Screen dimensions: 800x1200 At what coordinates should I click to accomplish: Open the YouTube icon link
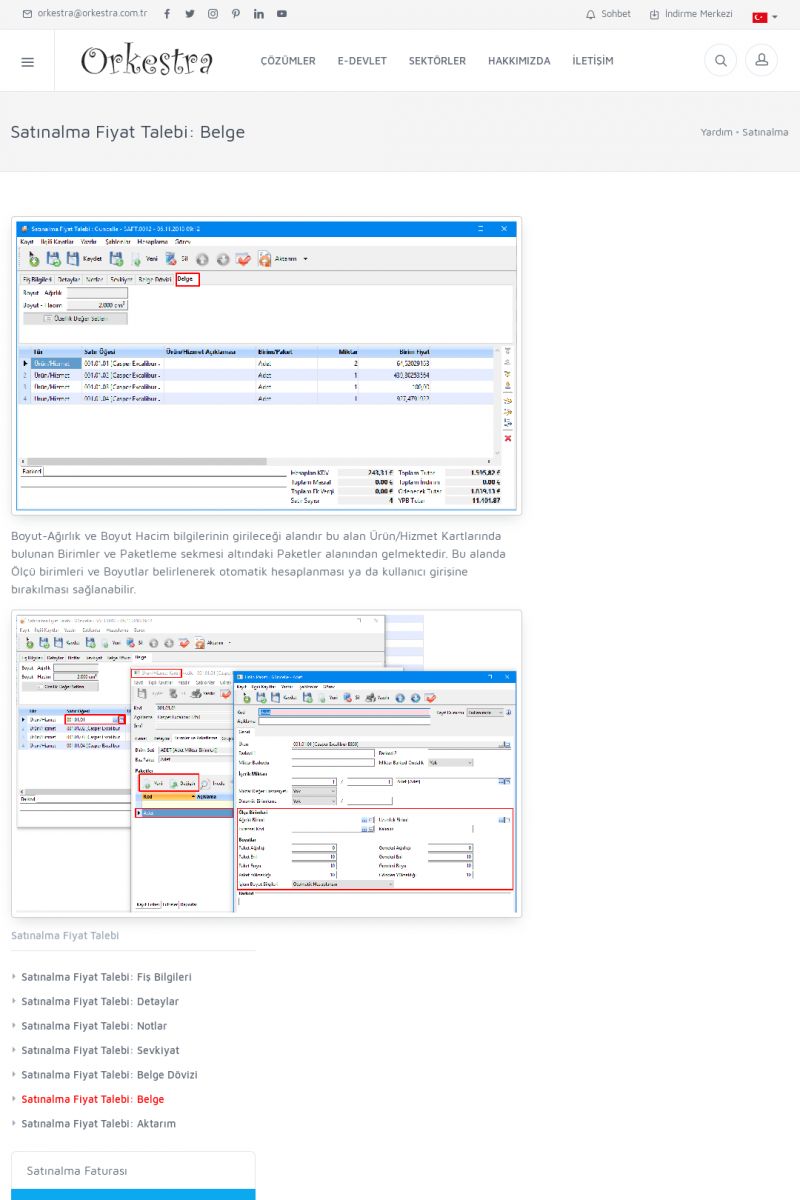click(282, 14)
